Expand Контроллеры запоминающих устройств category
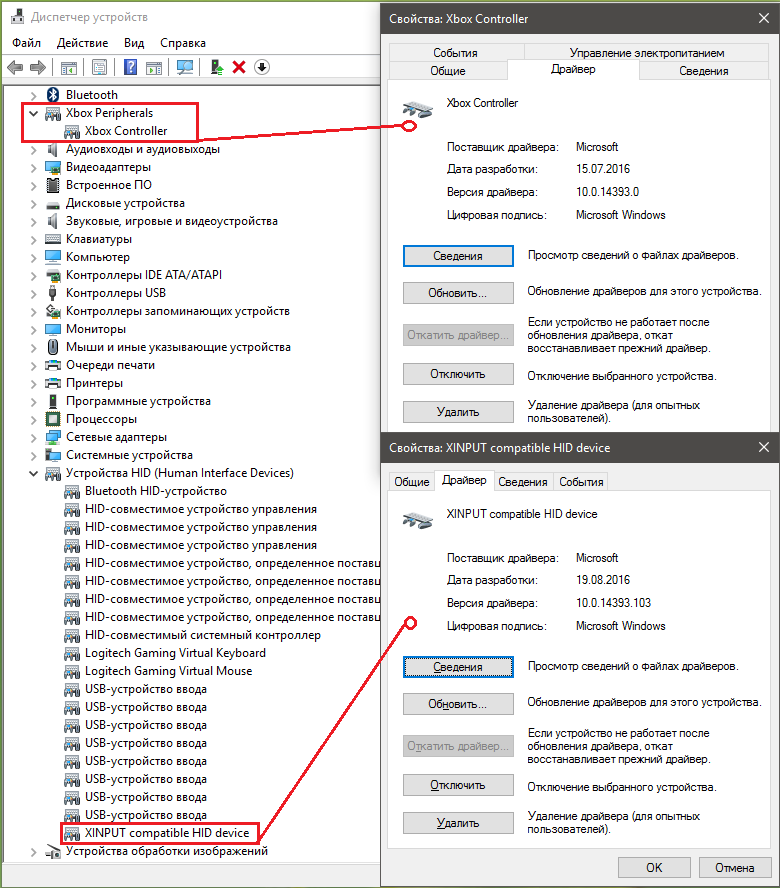 click(x=33, y=311)
